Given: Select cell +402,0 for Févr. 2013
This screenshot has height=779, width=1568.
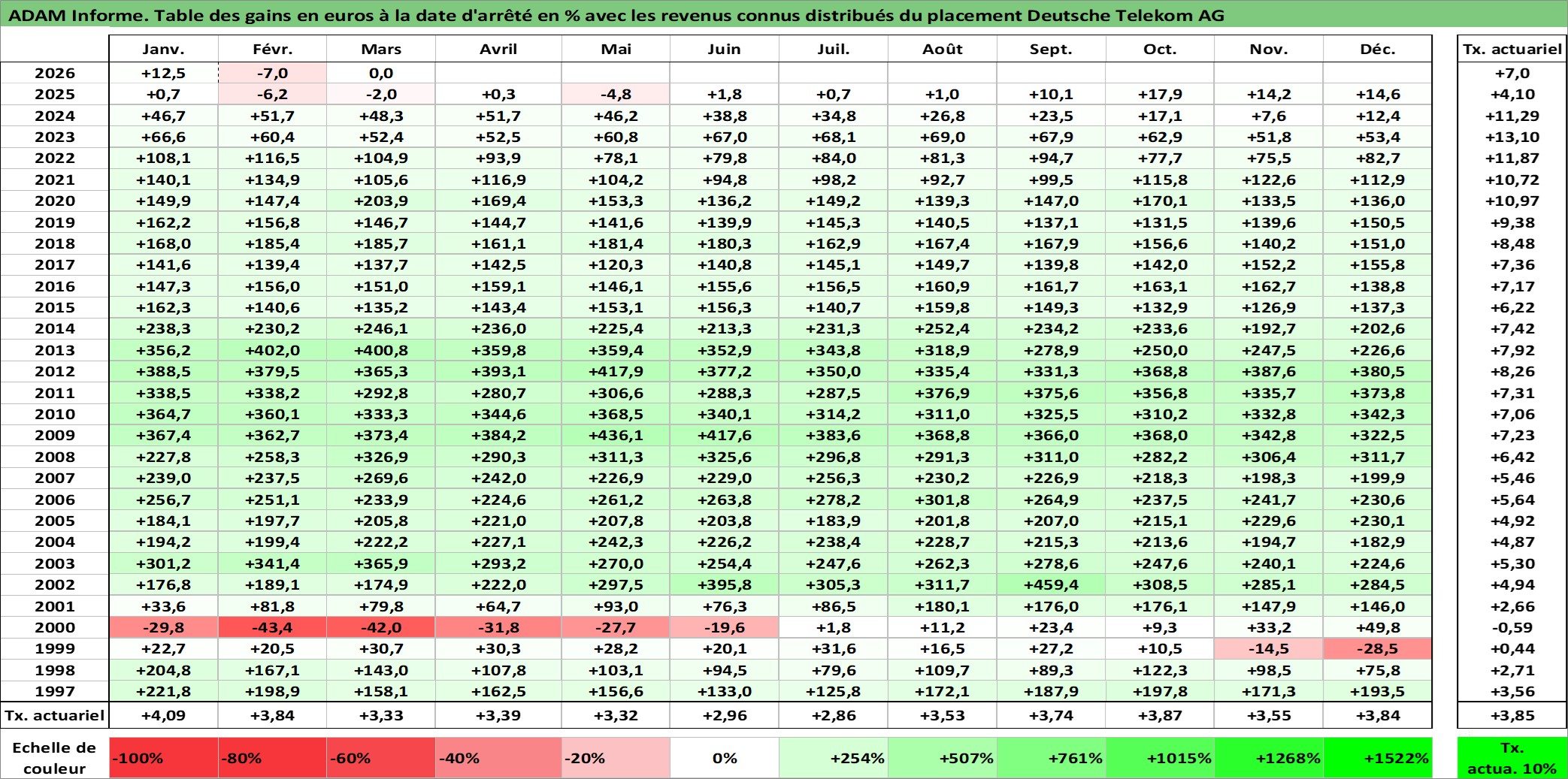Looking at the screenshot, I should [x=272, y=350].
